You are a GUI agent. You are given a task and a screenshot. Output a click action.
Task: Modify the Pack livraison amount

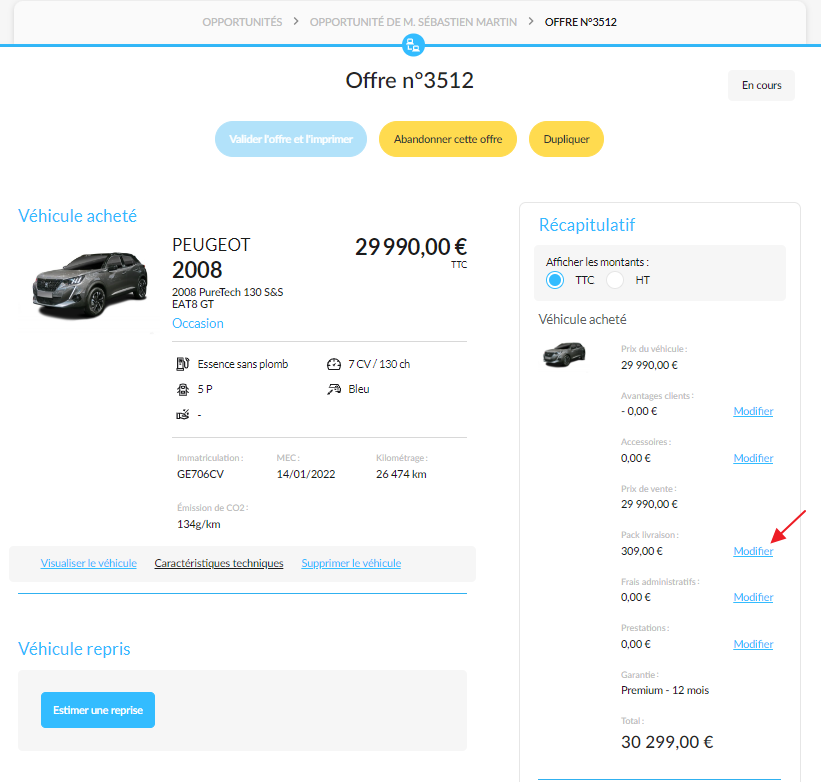pyautogui.click(x=753, y=551)
